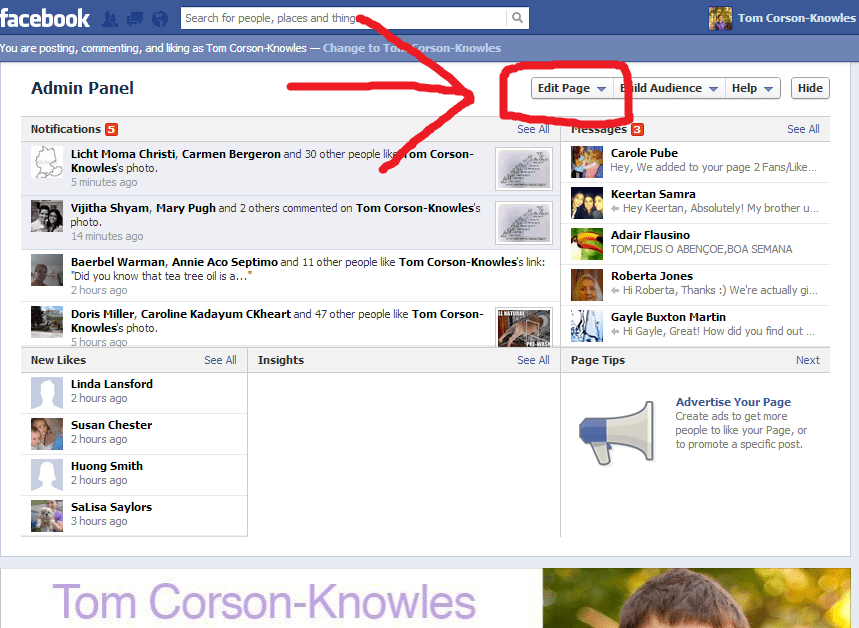Click Susan Chester's avatar
The height and width of the screenshot is (628, 859).
(47, 434)
